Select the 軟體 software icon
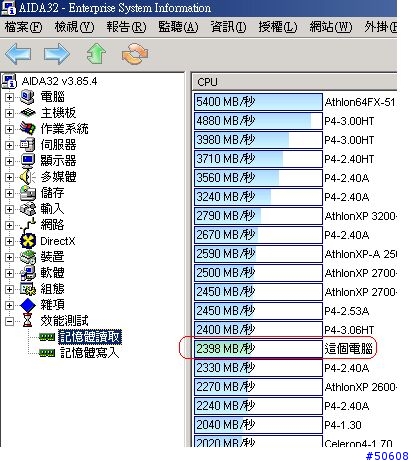Viewport: 411px width, 464px height. (28, 273)
